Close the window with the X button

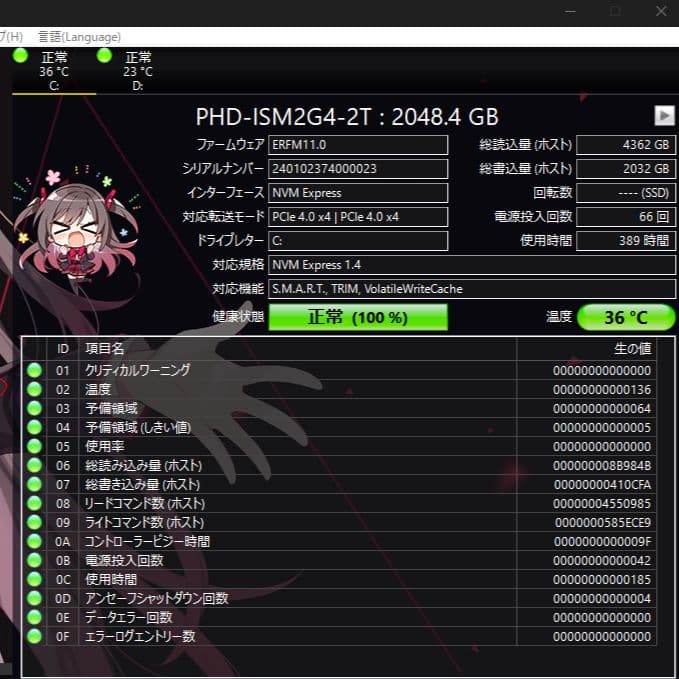tap(661, 11)
